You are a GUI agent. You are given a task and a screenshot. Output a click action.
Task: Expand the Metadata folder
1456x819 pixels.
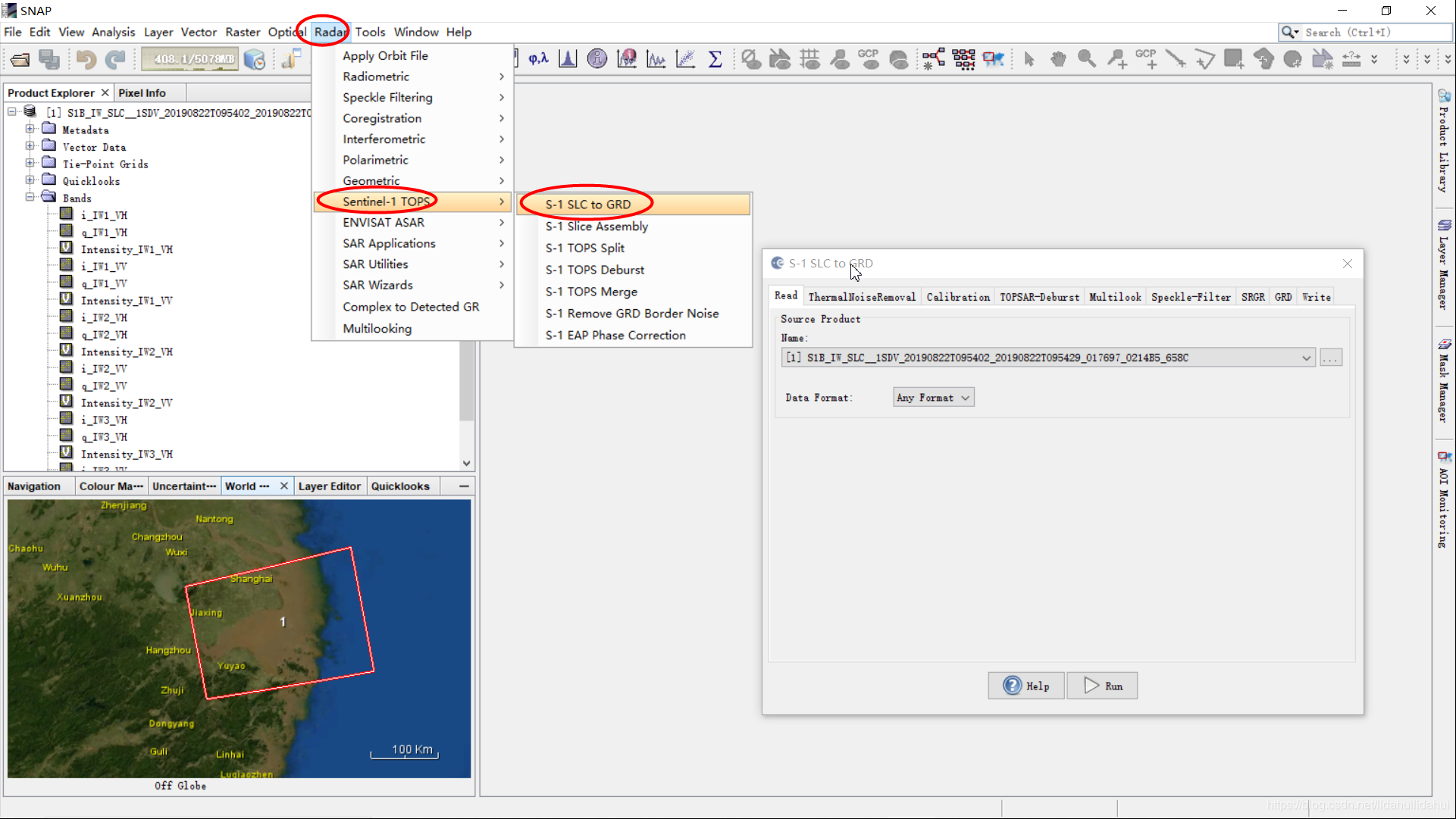point(30,129)
